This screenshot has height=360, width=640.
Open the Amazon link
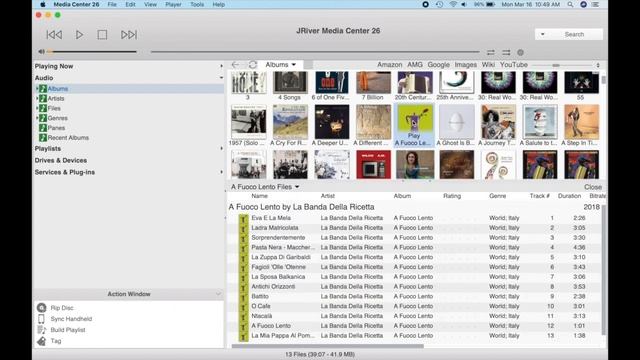[389, 65]
